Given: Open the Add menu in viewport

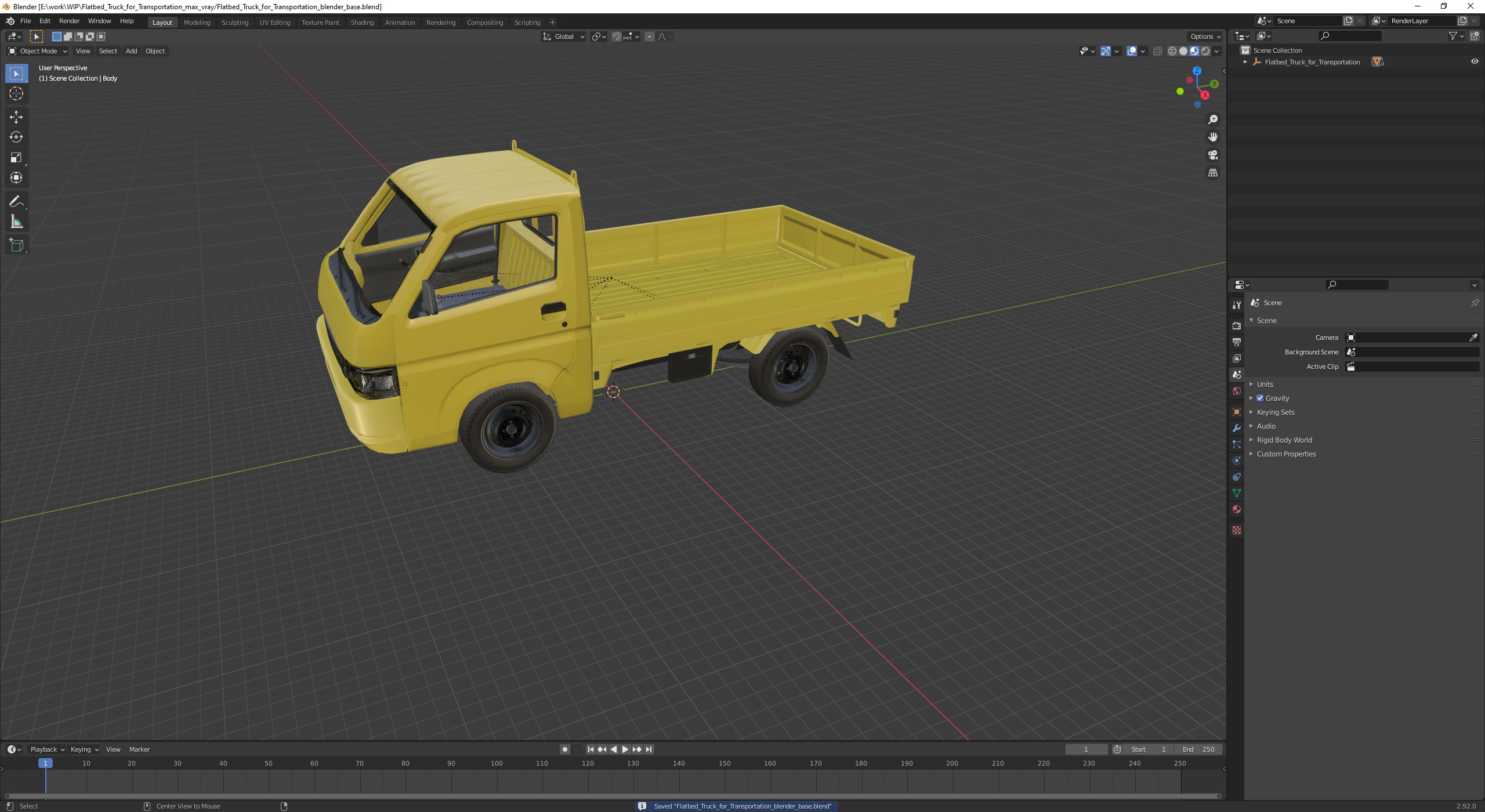Looking at the screenshot, I should pyautogui.click(x=132, y=51).
